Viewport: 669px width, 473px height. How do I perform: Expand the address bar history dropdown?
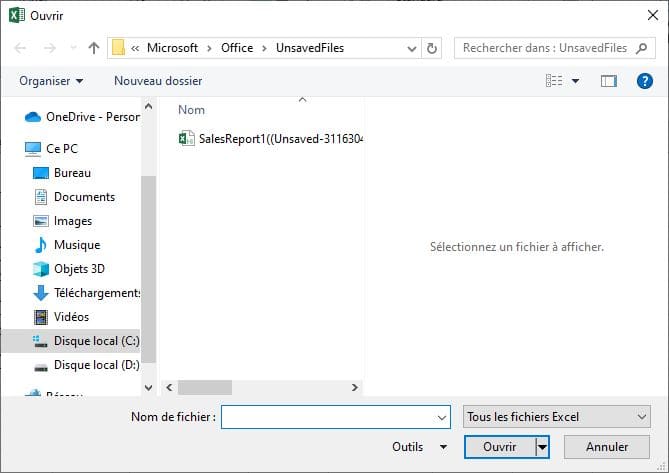pyautogui.click(x=412, y=49)
